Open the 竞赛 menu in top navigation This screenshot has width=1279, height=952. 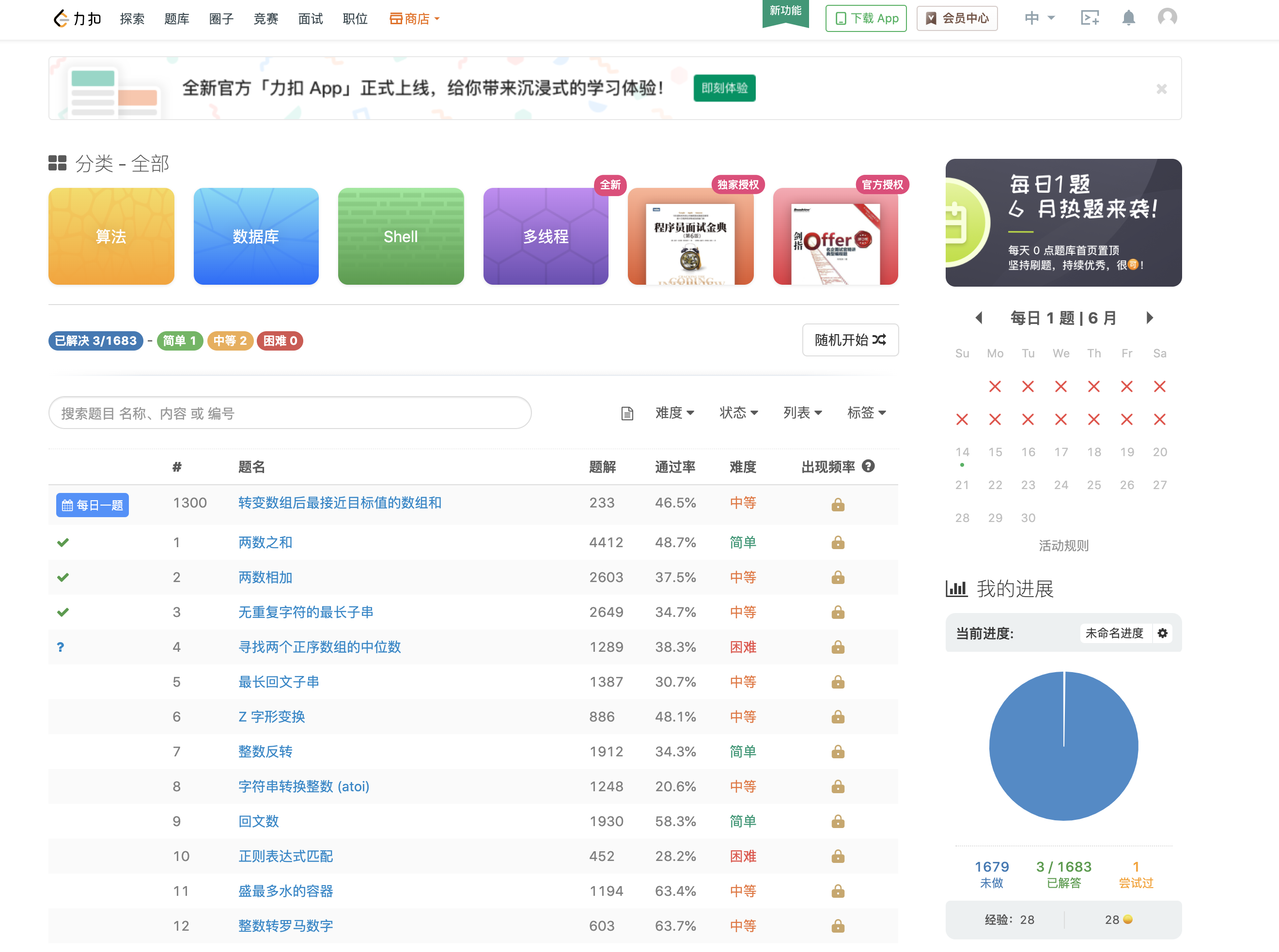coord(265,19)
